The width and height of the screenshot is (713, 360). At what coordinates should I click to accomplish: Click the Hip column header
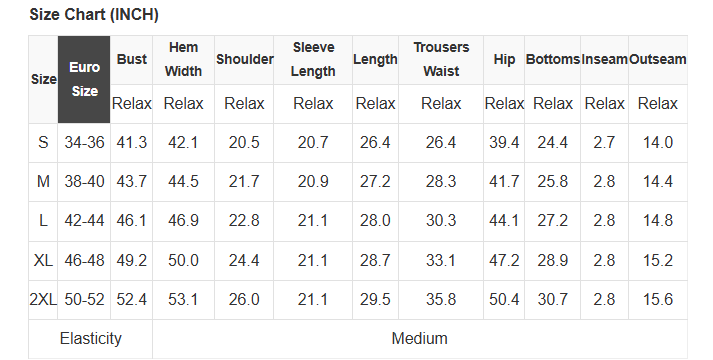point(504,60)
